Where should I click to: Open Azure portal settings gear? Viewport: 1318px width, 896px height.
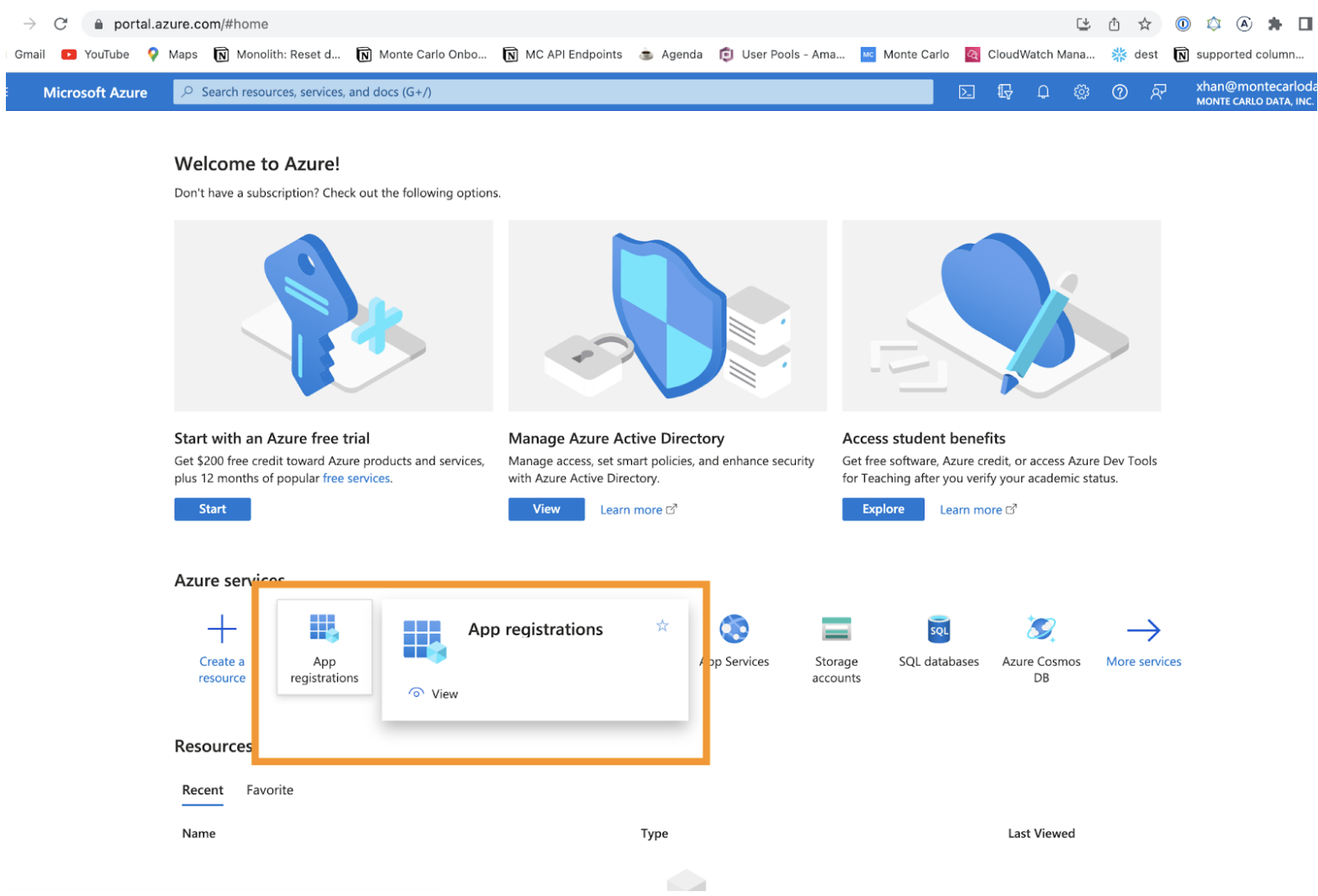pyautogui.click(x=1082, y=92)
